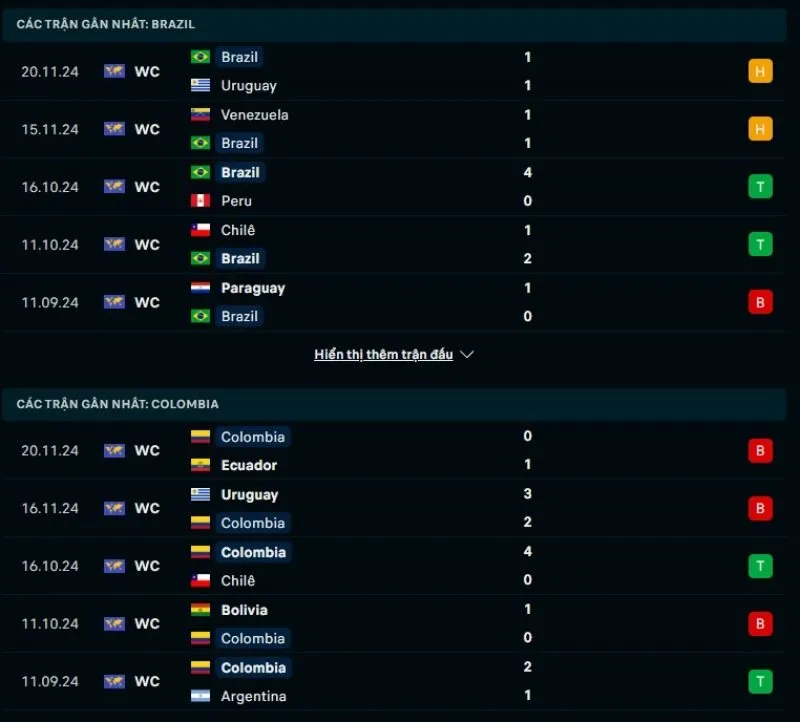This screenshot has height=722, width=800.
Task: Toggle the red B badge on the Colombia-Ecuador match
Action: pos(760,450)
